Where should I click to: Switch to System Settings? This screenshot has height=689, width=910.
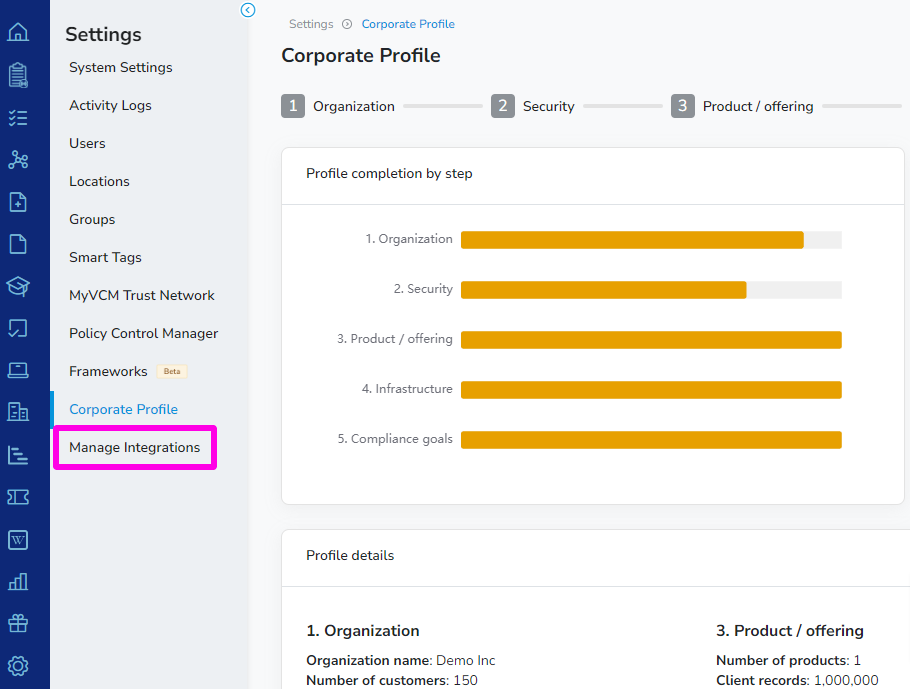tap(119, 67)
